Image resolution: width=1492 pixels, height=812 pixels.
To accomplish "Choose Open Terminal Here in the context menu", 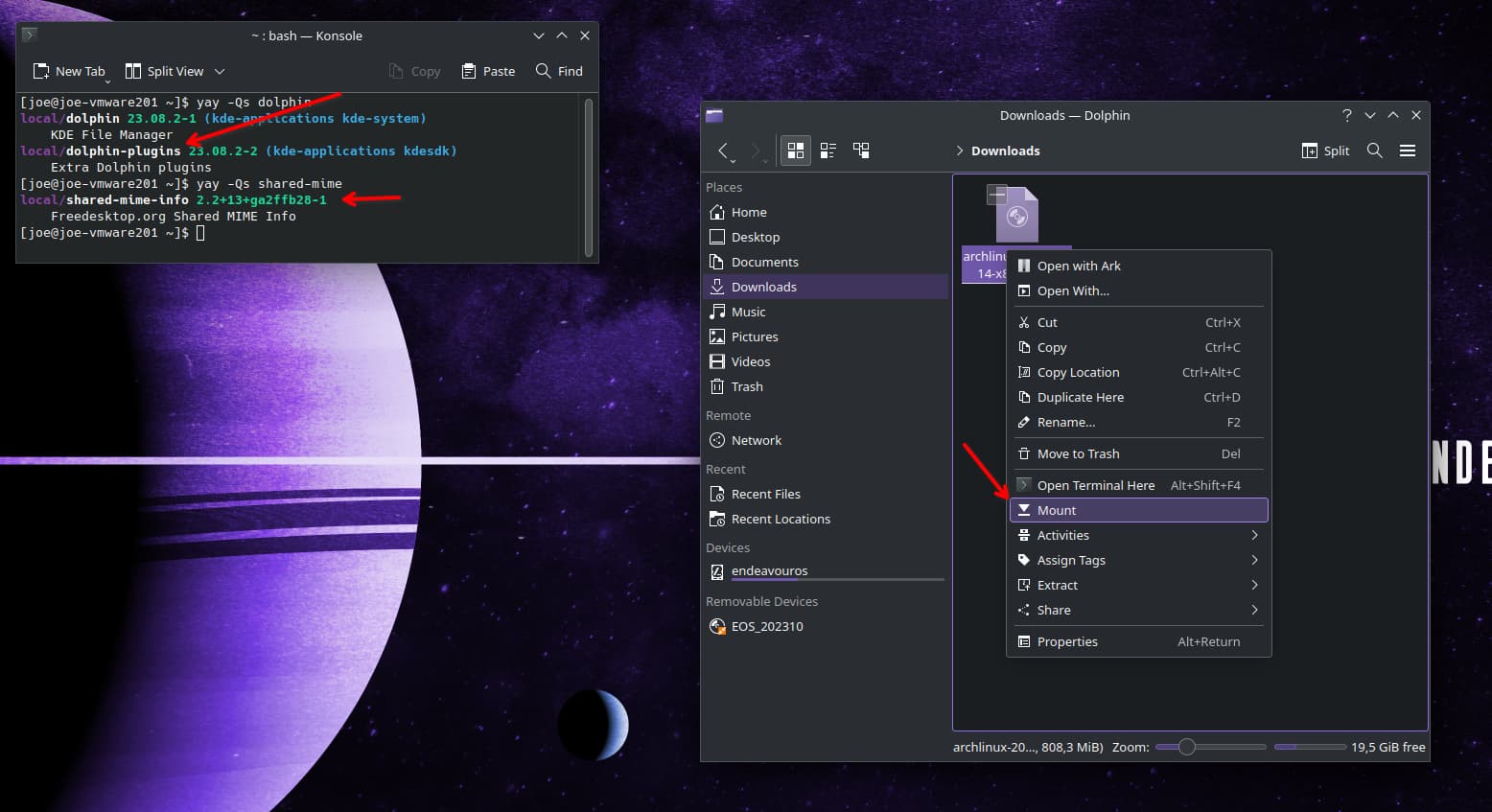I will tap(1139, 485).
